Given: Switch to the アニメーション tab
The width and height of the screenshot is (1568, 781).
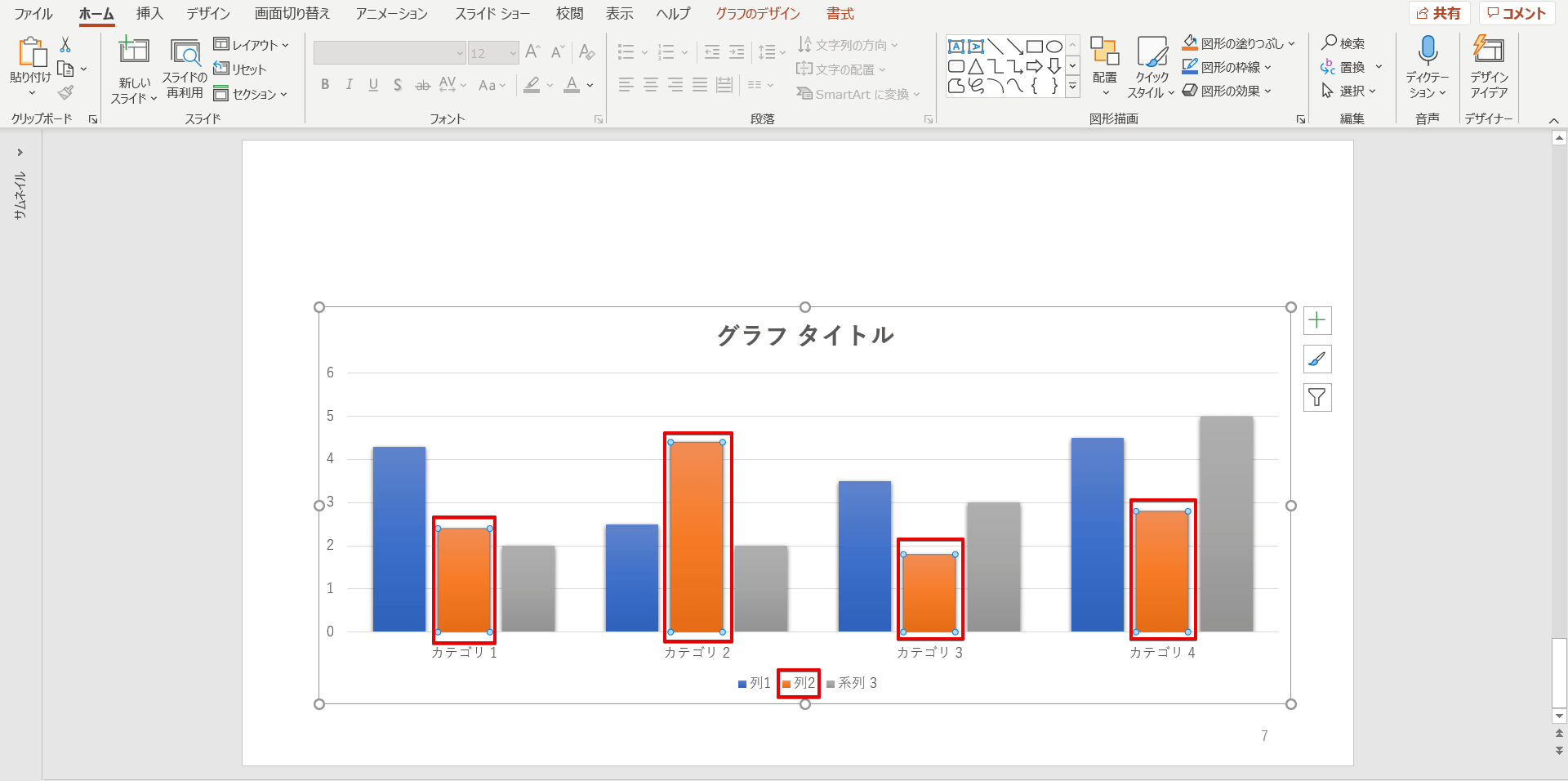Looking at the screenshot, I should click(392, 14).
